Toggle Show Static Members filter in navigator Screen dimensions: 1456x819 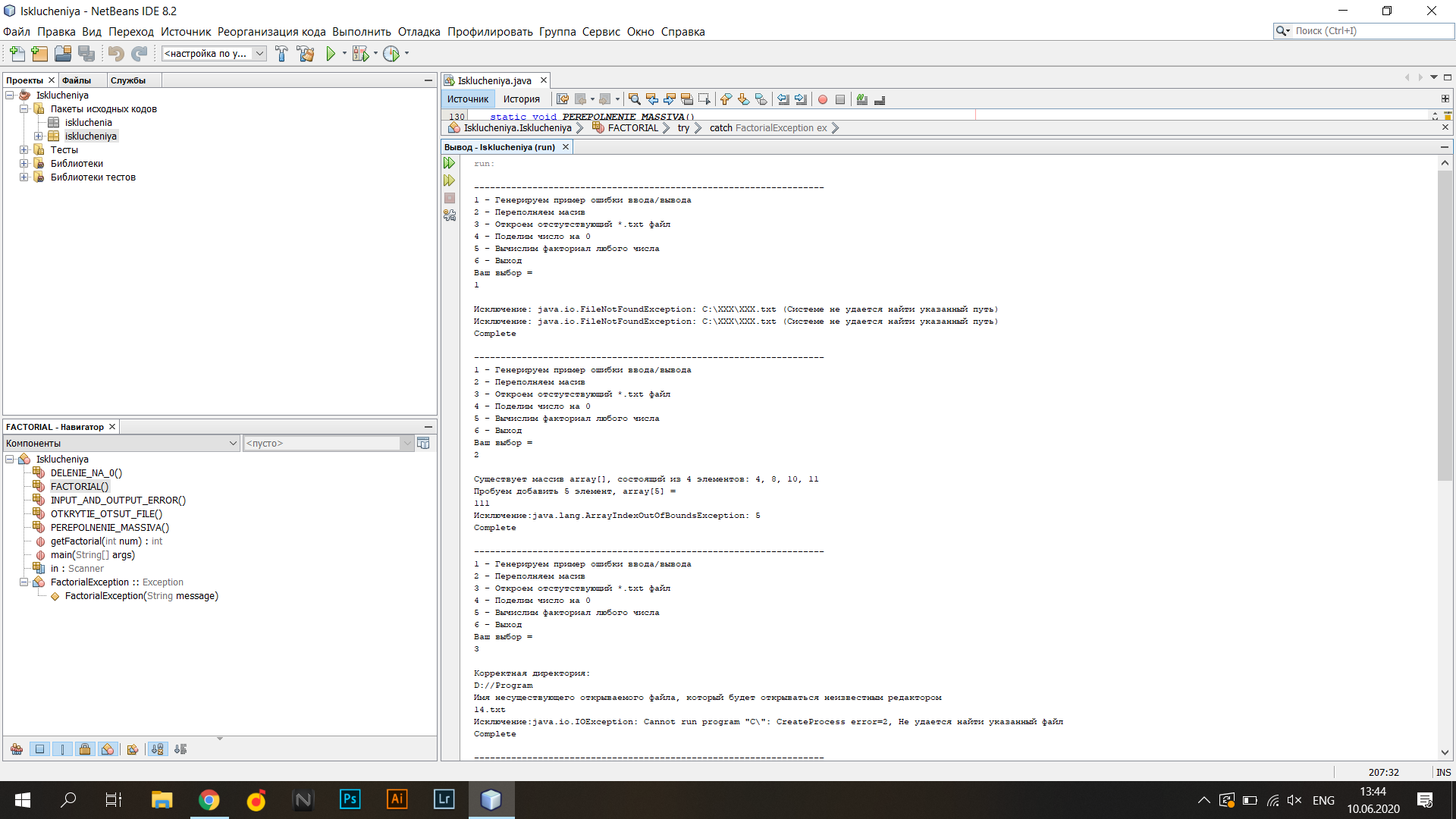tap(62, 749)
